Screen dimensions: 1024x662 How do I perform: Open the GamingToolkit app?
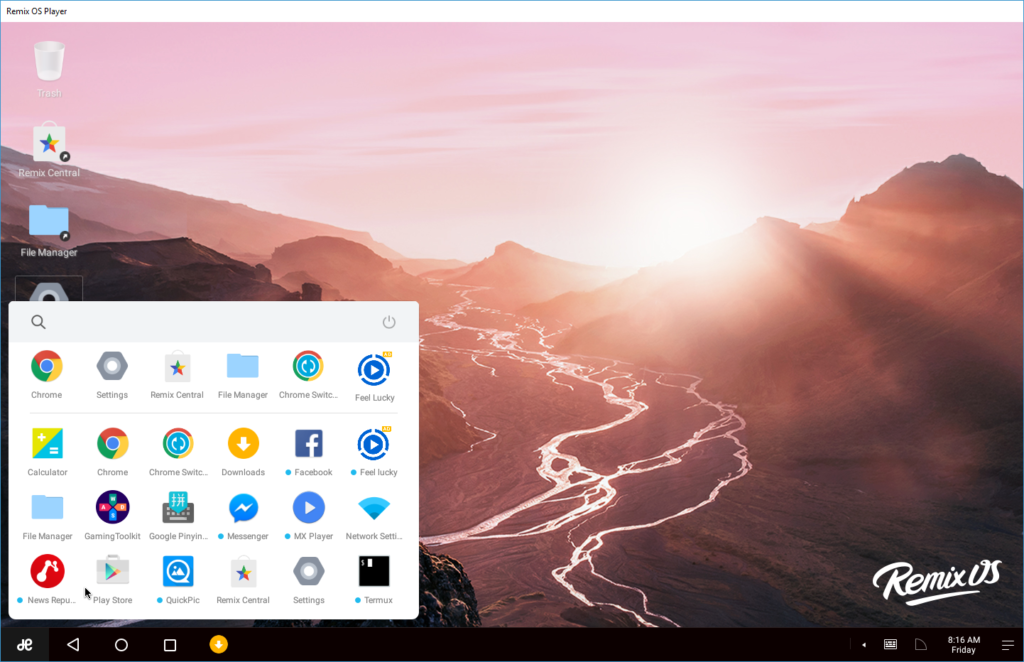112,508
